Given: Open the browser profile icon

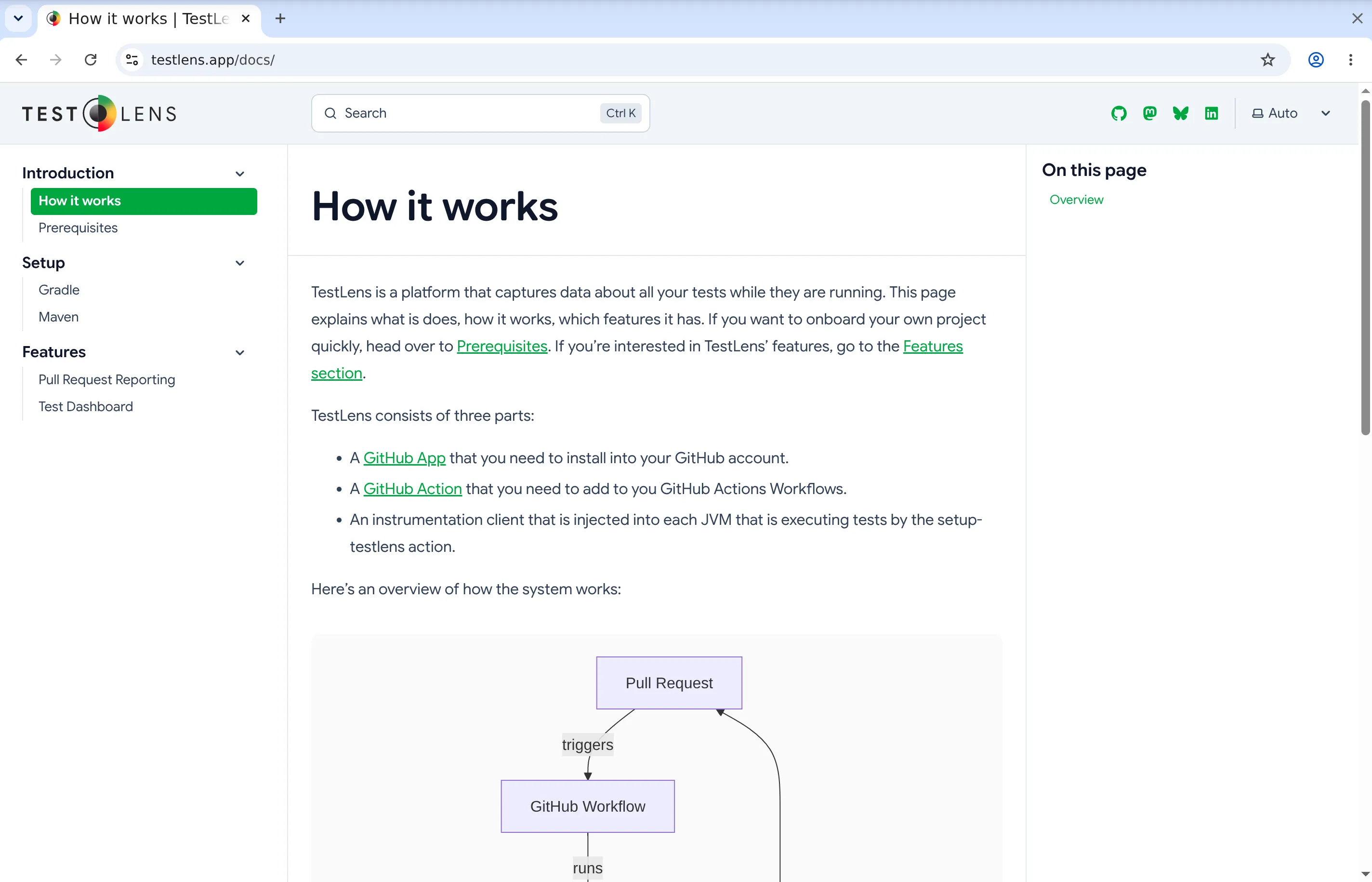Looking at the screenshot, I should [1316, 60].
